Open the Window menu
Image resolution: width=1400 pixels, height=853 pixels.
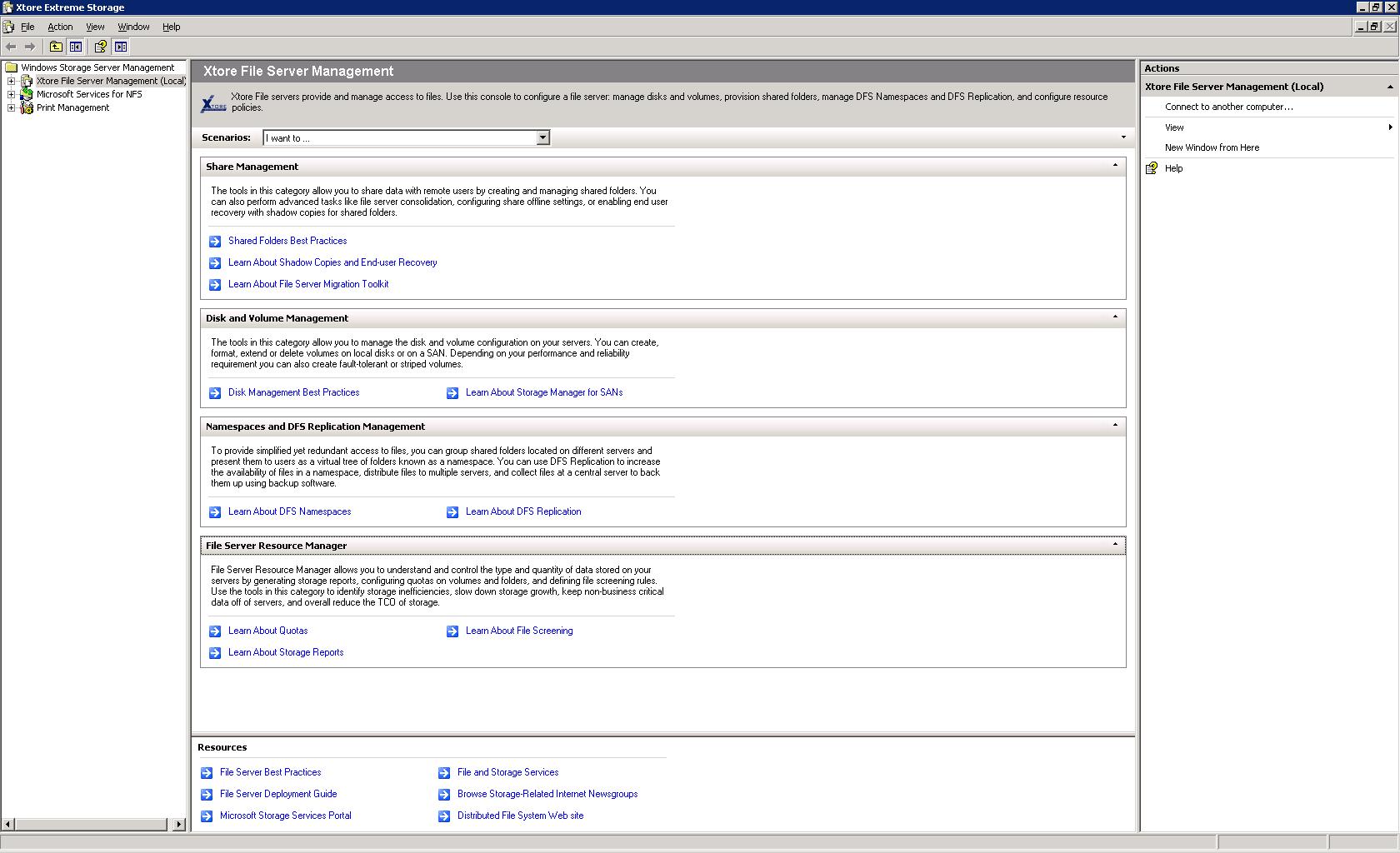click(x=133, y=27)
